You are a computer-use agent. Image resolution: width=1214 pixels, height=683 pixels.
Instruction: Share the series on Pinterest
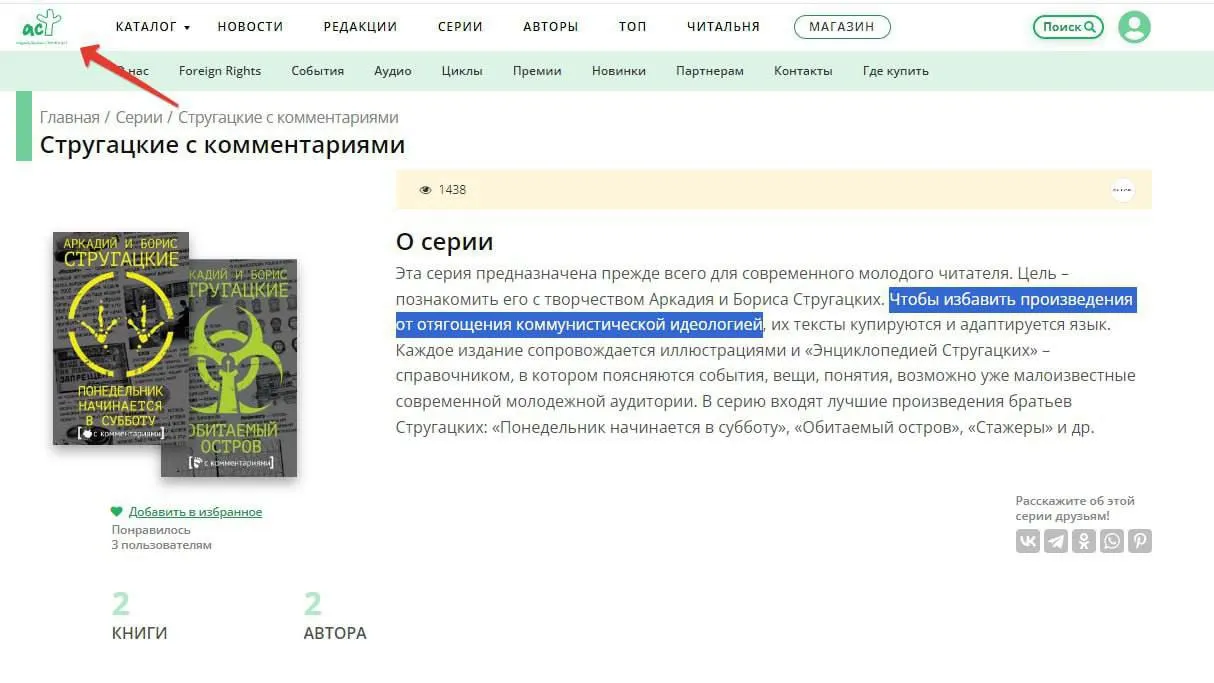(1140, 540)
